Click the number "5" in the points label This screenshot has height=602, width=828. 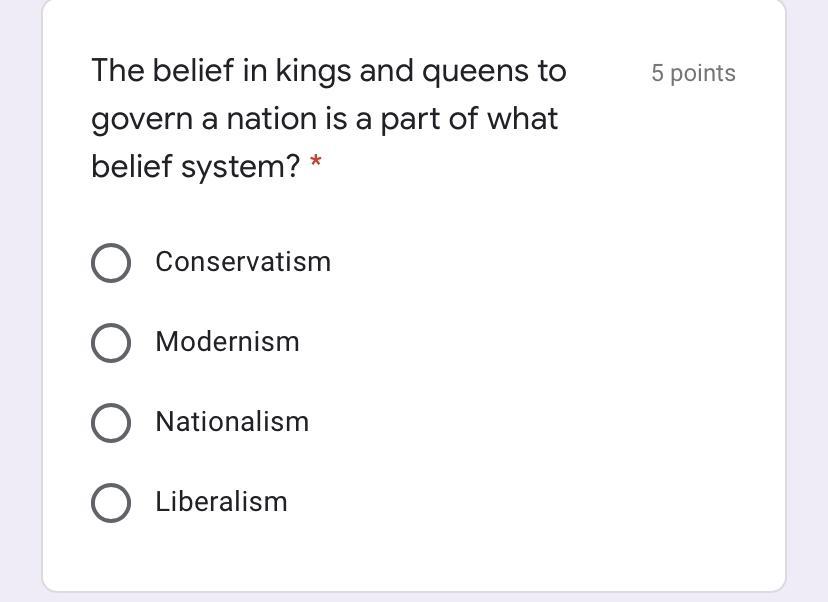coord(658,73)
